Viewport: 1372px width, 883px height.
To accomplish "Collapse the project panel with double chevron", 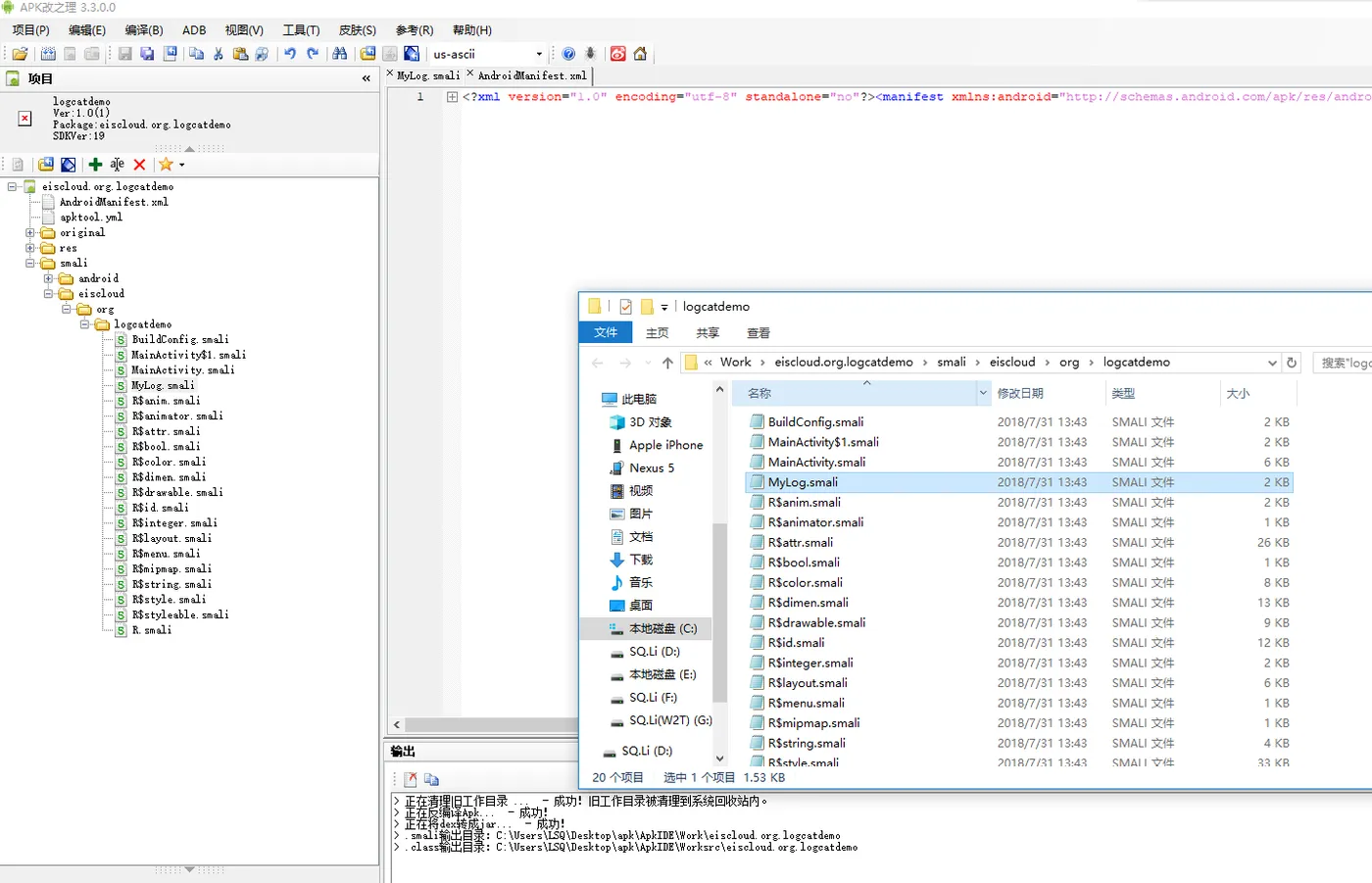I will (367, 78).
